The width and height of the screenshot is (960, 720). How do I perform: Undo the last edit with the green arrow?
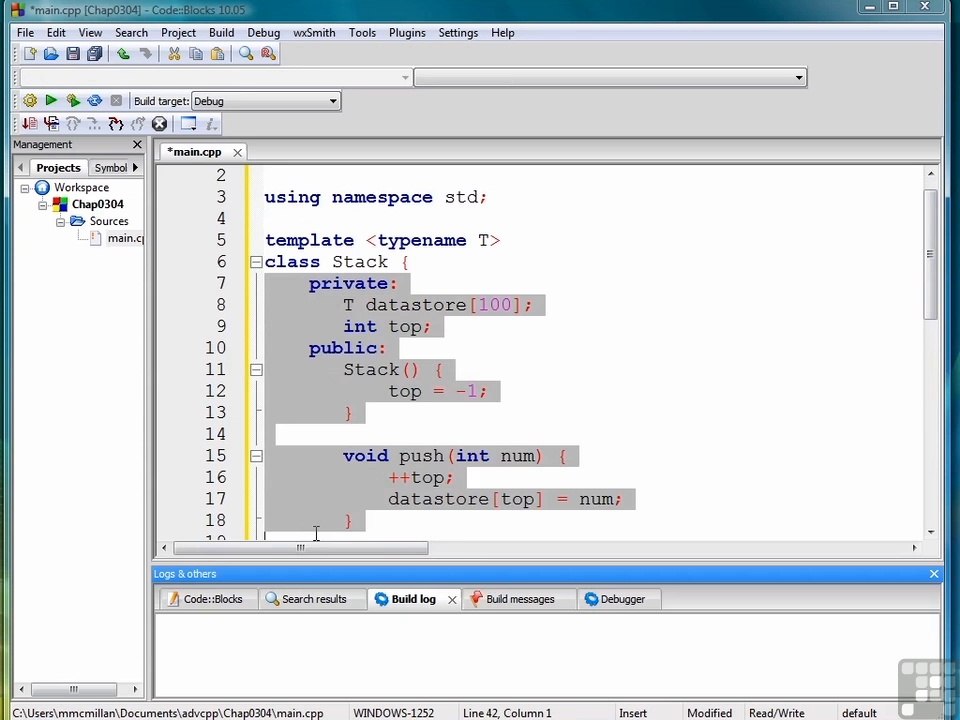tap(123, 54)
